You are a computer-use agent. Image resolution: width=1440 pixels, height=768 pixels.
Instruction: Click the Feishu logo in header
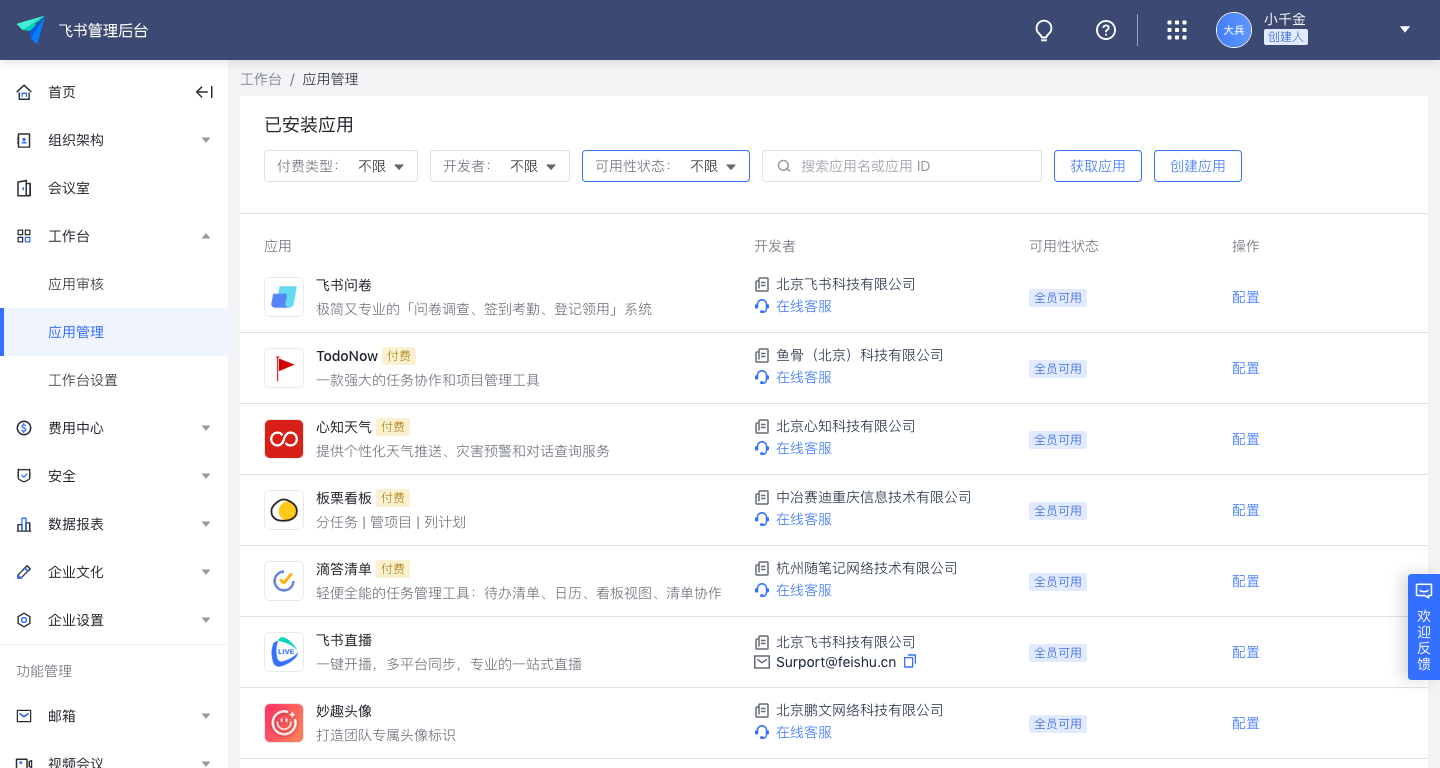31,30
